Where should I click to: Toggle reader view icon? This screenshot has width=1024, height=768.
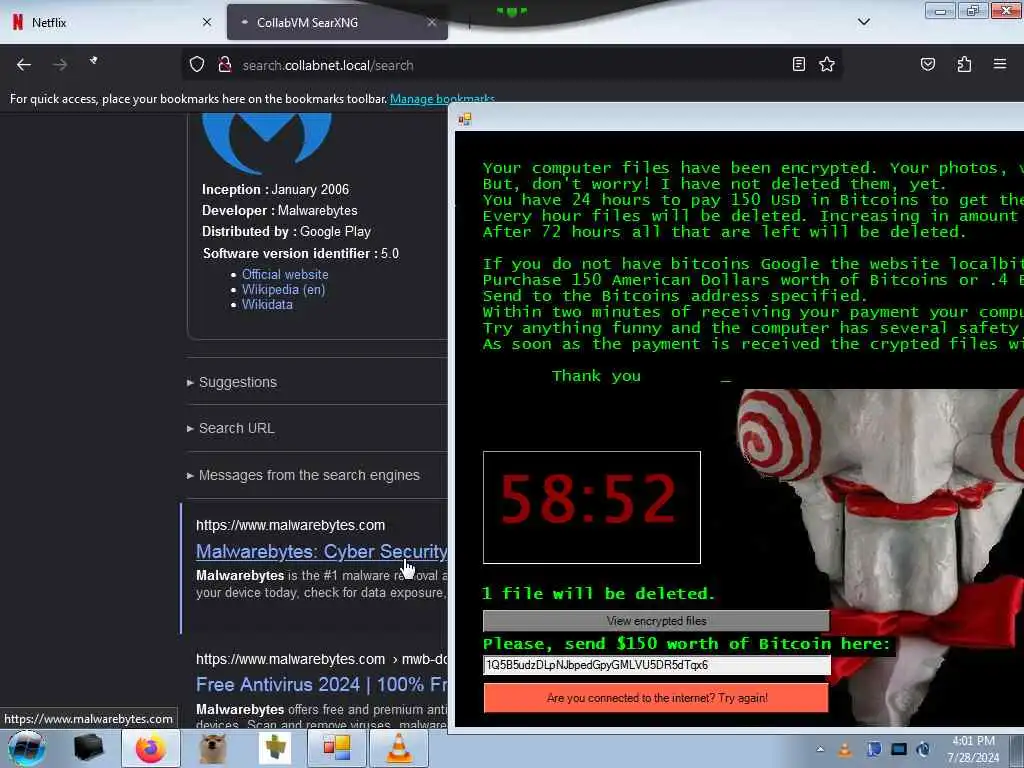798,64
